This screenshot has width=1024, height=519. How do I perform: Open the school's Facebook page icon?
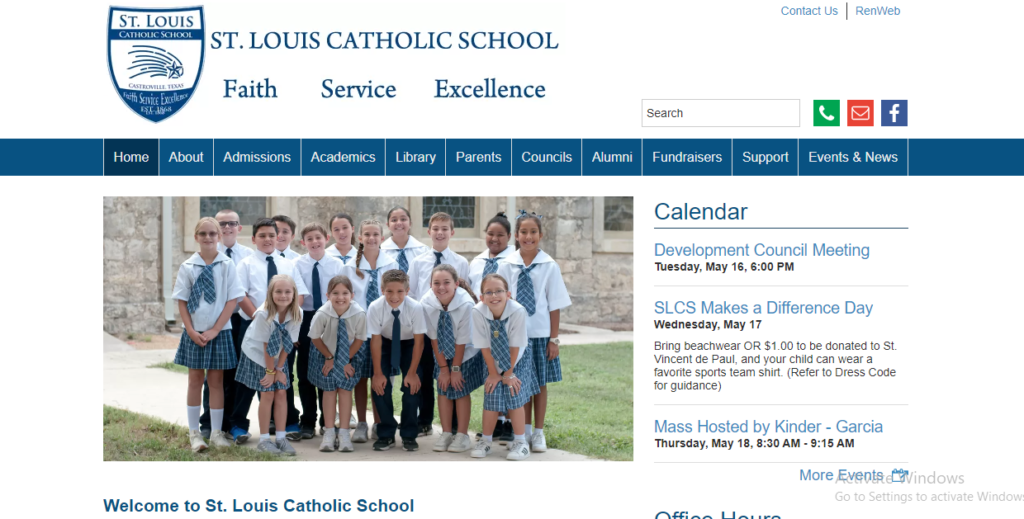tap(894, 113)
